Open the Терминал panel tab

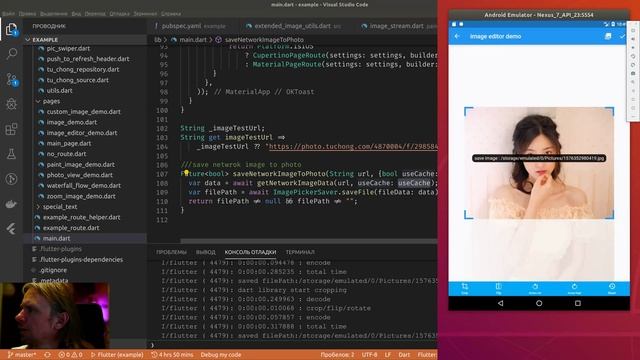click(300, 252)
